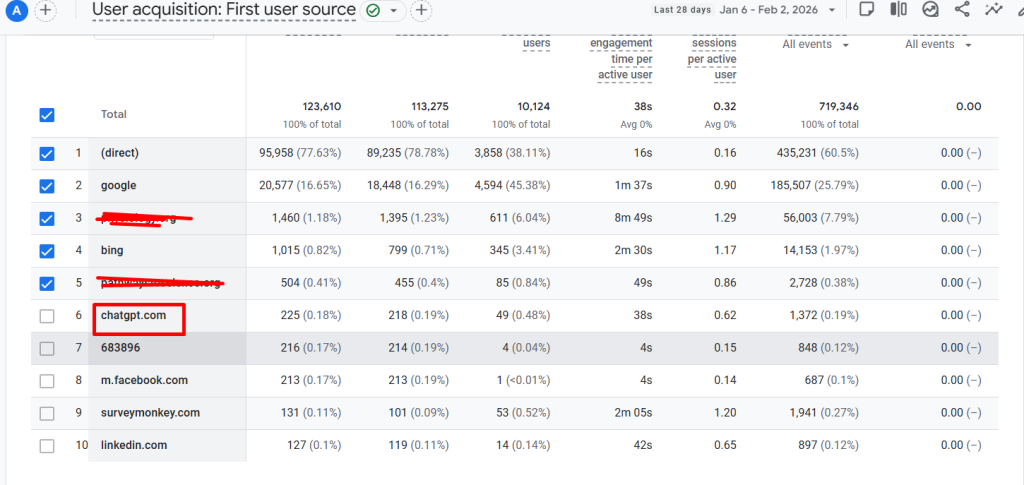Click the add comparison plus icon

tap(46, 10)
